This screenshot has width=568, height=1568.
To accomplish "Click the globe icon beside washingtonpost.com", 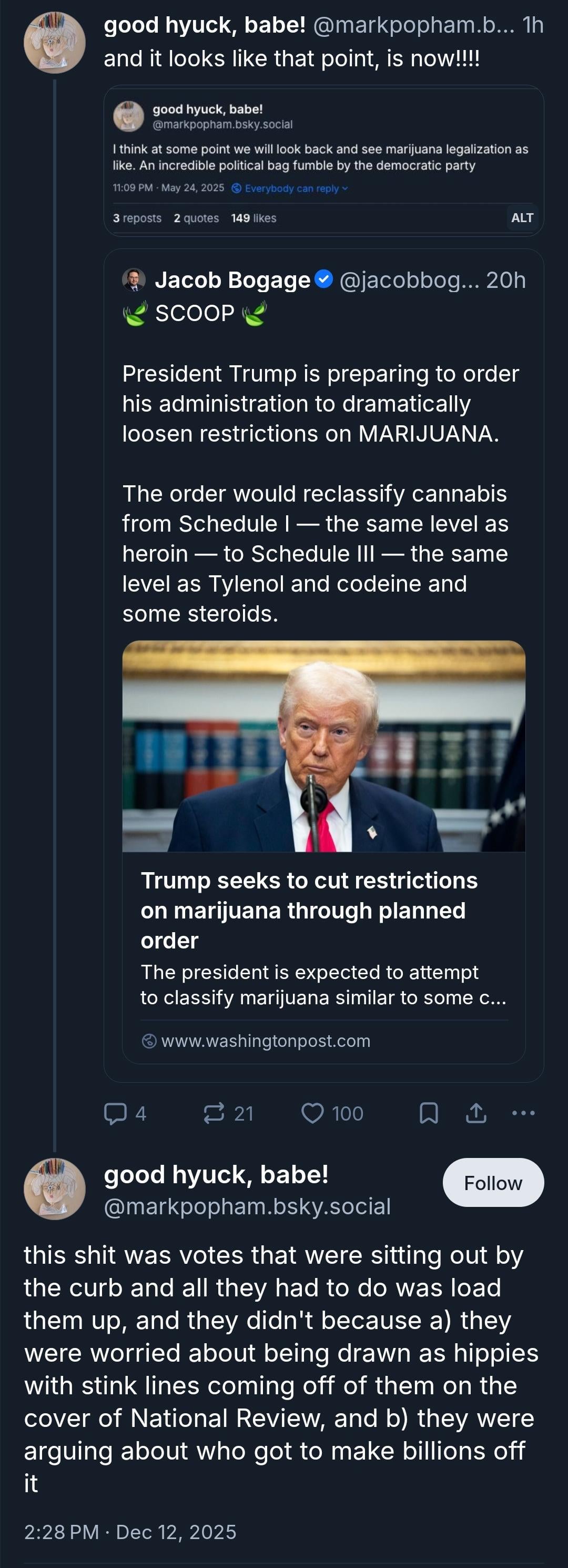I will pyautogui.click(x=149, y=1041).
